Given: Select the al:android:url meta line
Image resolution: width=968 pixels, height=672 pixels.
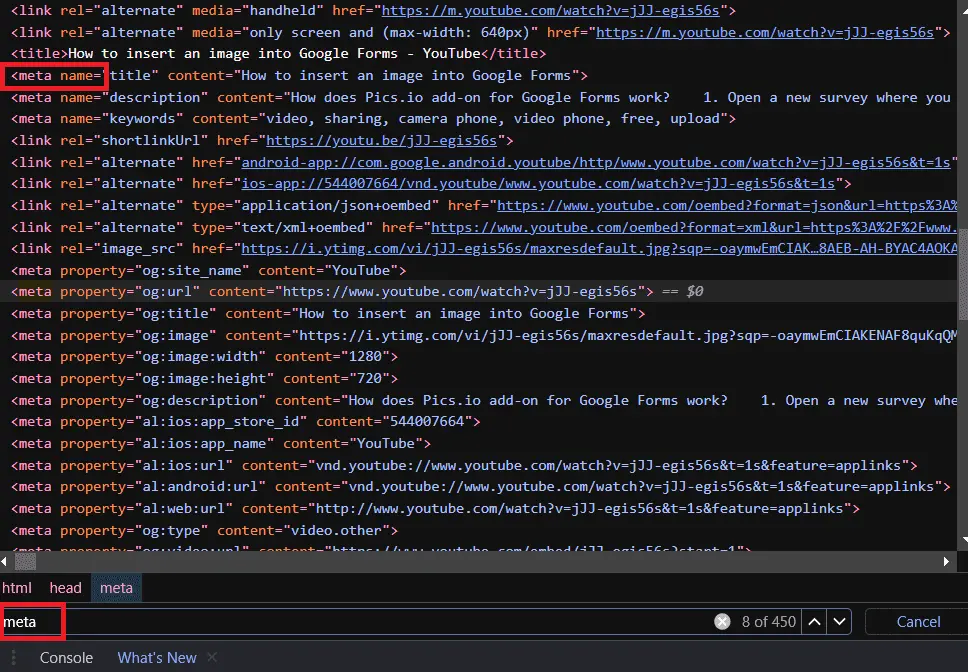Looking at the screenshot, I should [x=481, y=487].
